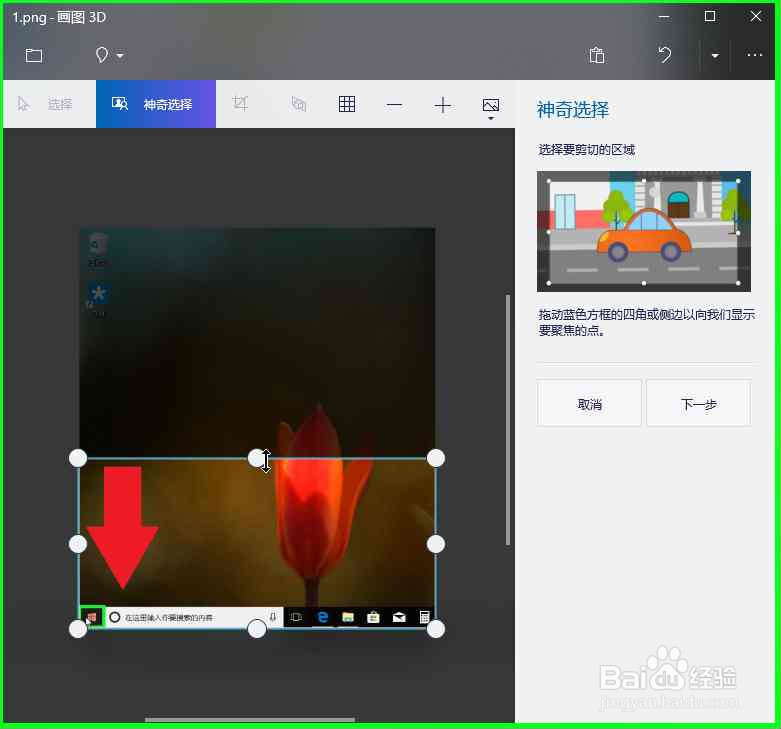The image size is (781, 729).
Task: Click the microphone icon in pictured search box
Action: click(x=272, y=617)
